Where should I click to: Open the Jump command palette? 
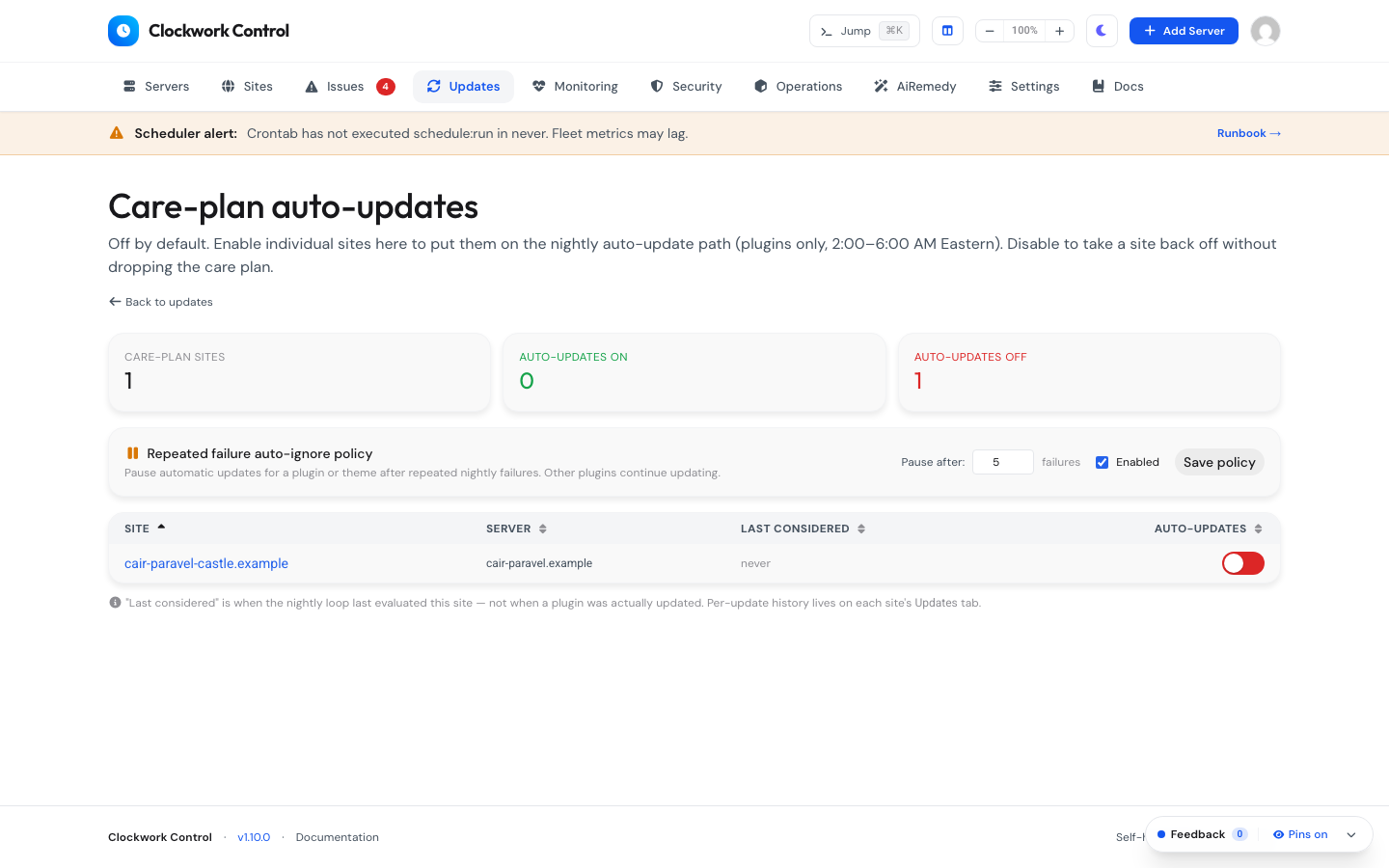tap(864, 31)
